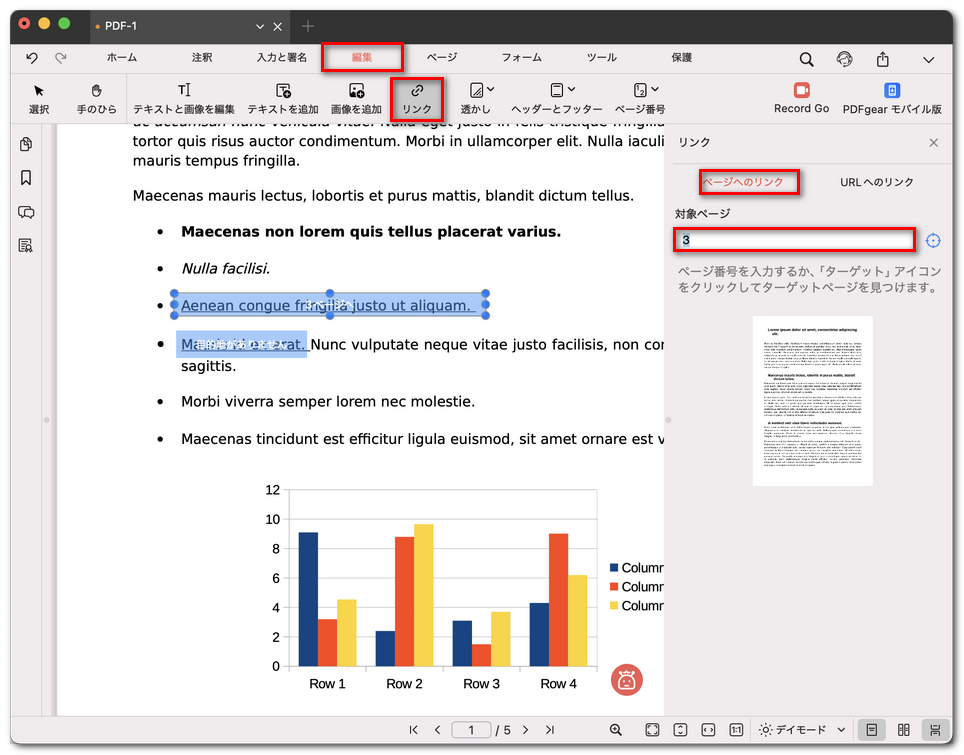Jump to the last page
The height and width of the screenshot is (755, 964).
pyautogui.click(x=550, y=730)
